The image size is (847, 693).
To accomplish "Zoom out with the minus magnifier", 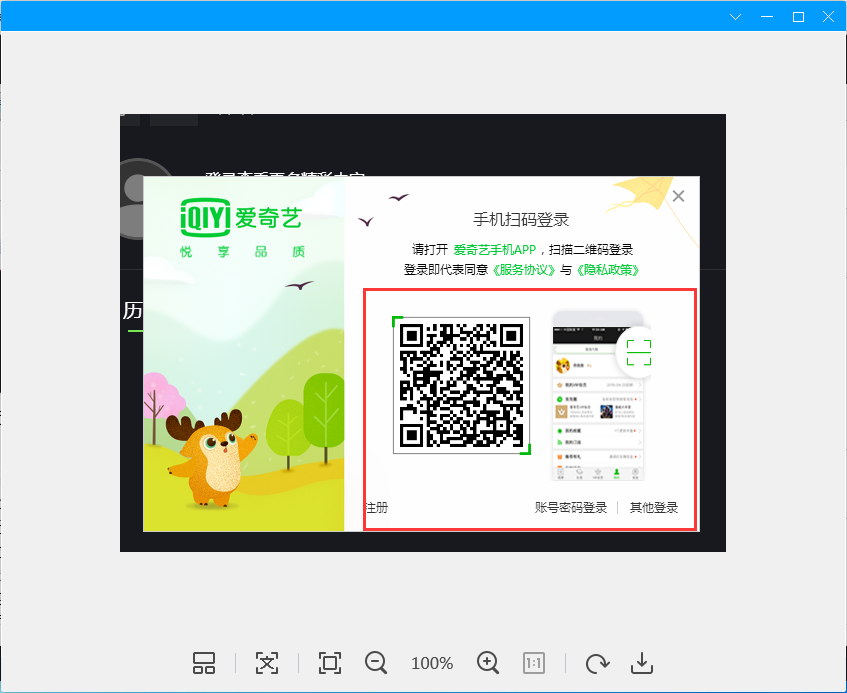I will point(376,663).
